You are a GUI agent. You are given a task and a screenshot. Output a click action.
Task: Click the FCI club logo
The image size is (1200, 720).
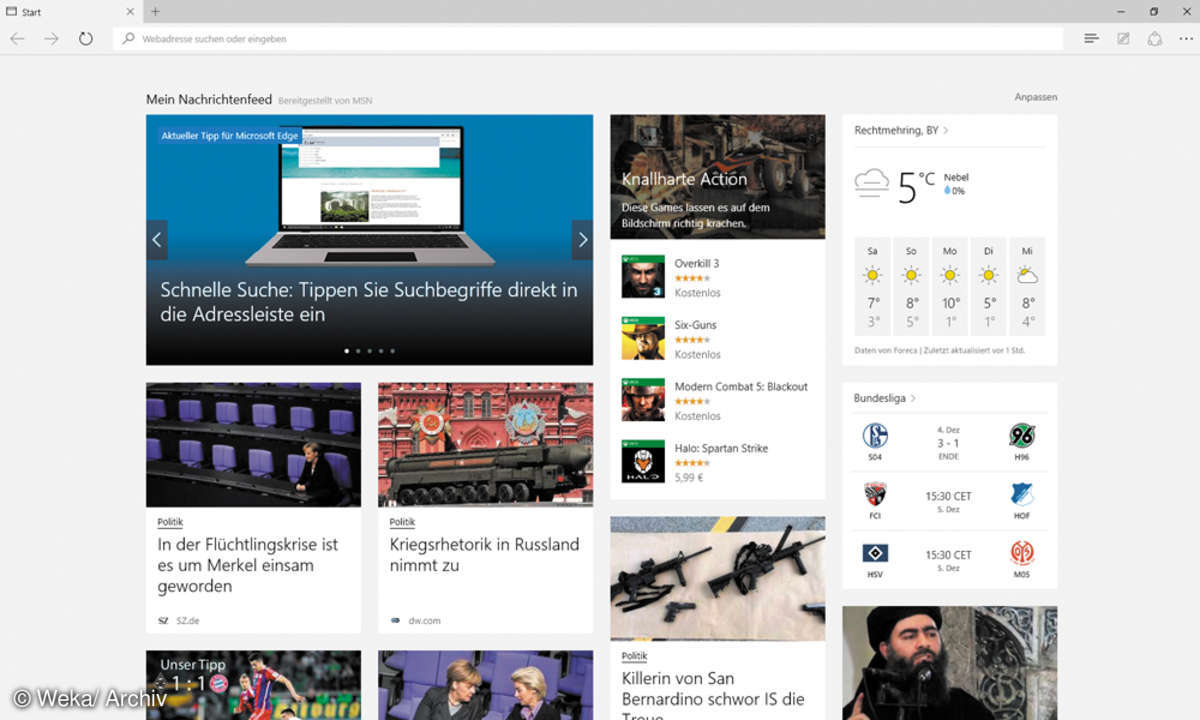click(x=875, y=494)
